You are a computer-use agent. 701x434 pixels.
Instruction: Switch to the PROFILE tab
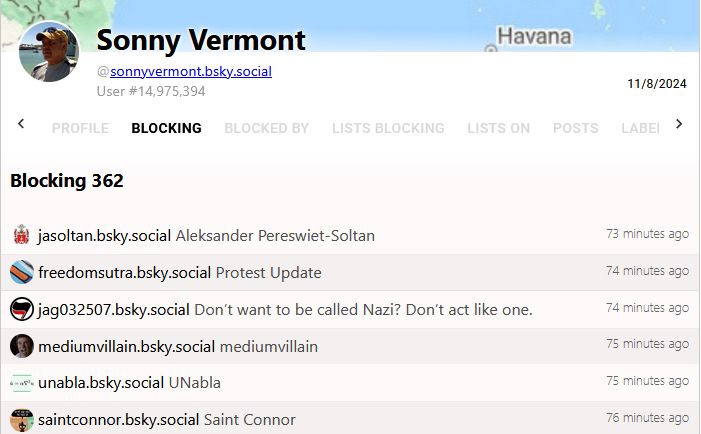tap(80, 128)
